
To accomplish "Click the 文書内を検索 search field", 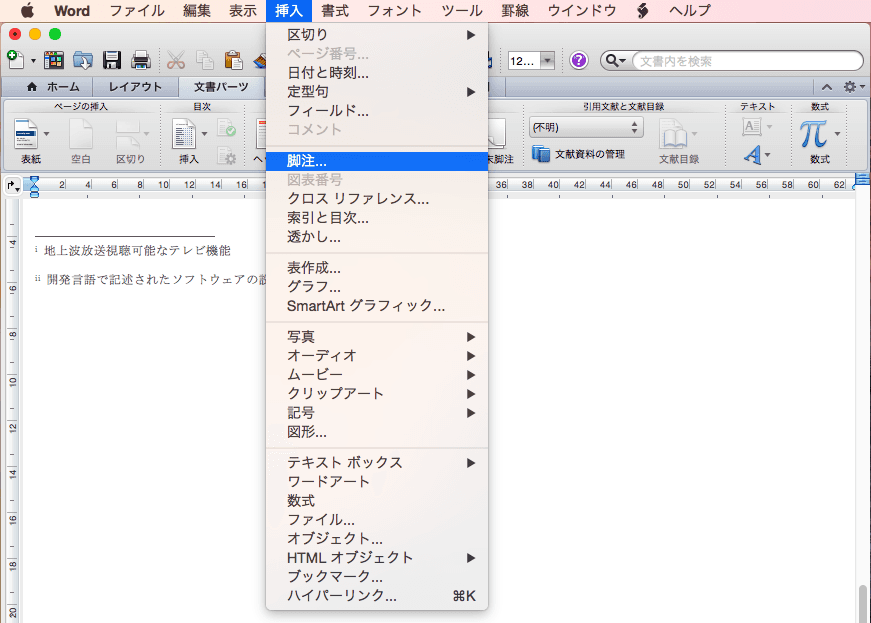I will tap(748, 61).
